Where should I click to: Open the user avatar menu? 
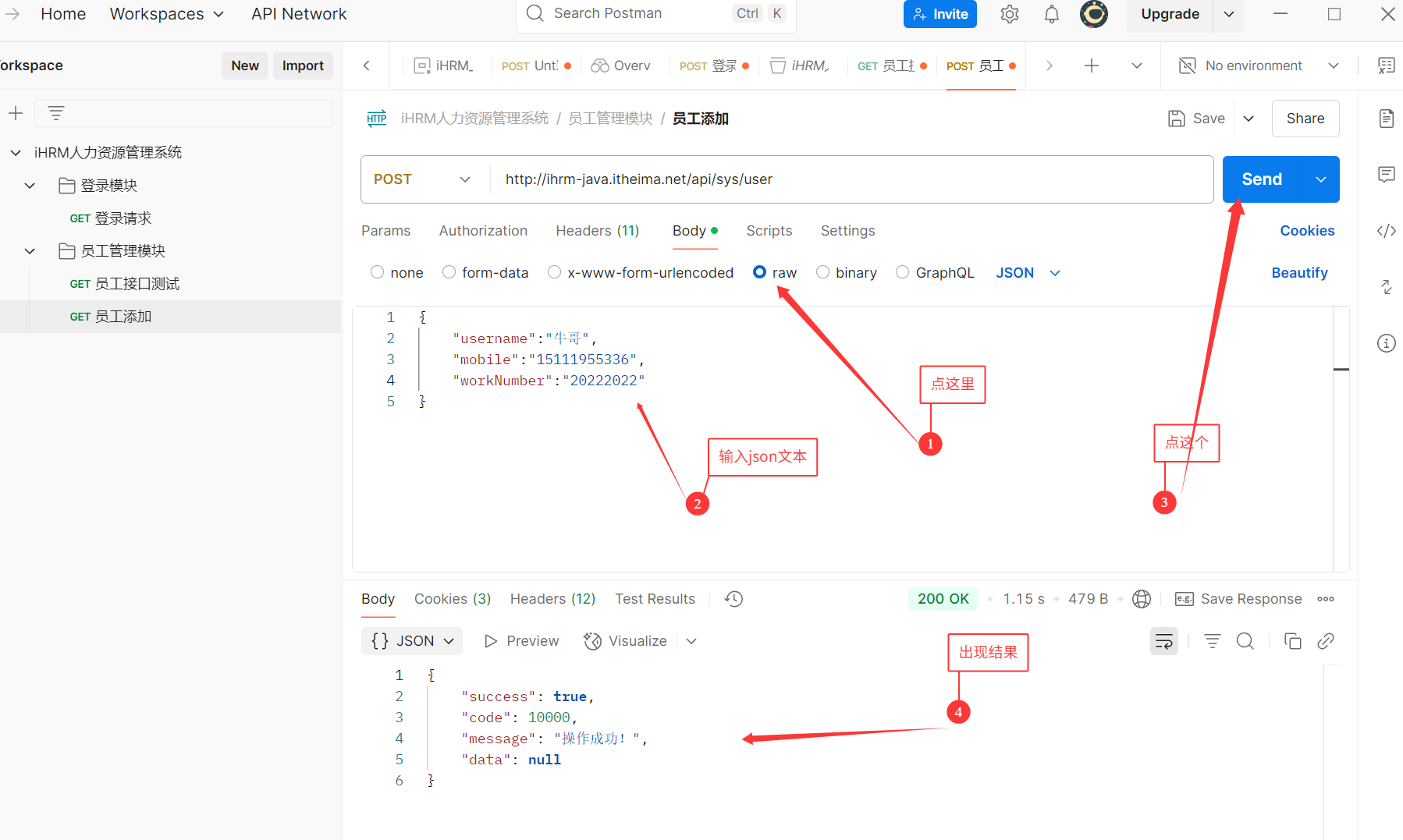click(1094, 14)
